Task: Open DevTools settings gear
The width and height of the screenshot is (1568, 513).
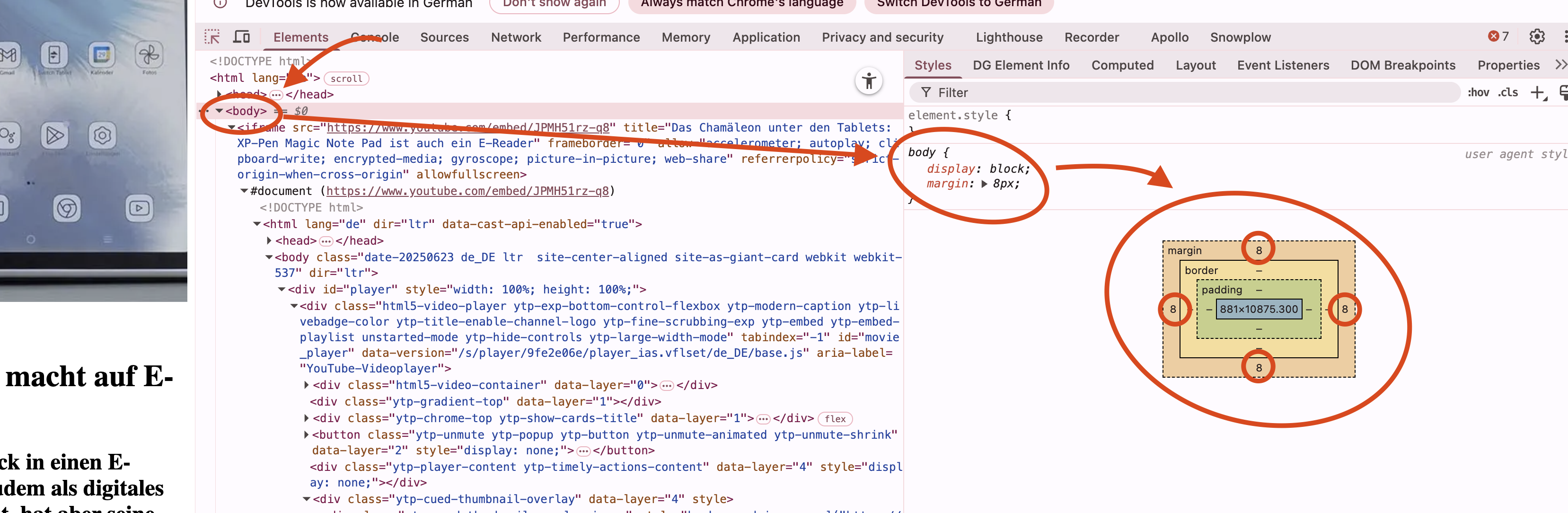Action: (x=1537, y=37)
